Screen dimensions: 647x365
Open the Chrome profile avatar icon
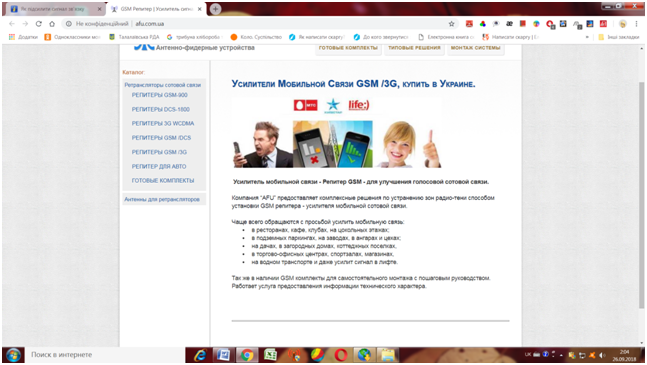pyautogui.click(x=623, y=24)
